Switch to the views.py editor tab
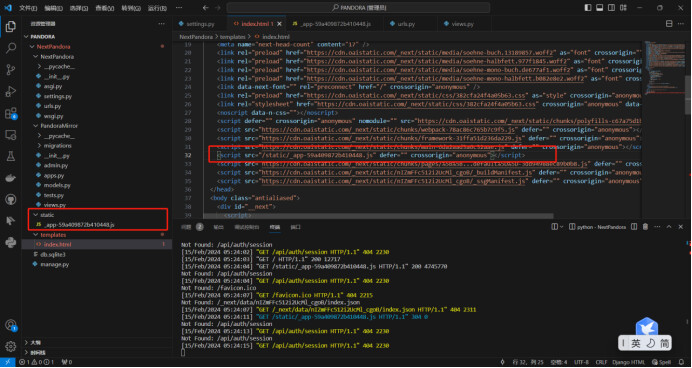Viewport: 692px width, 368px height. point(463,24)
